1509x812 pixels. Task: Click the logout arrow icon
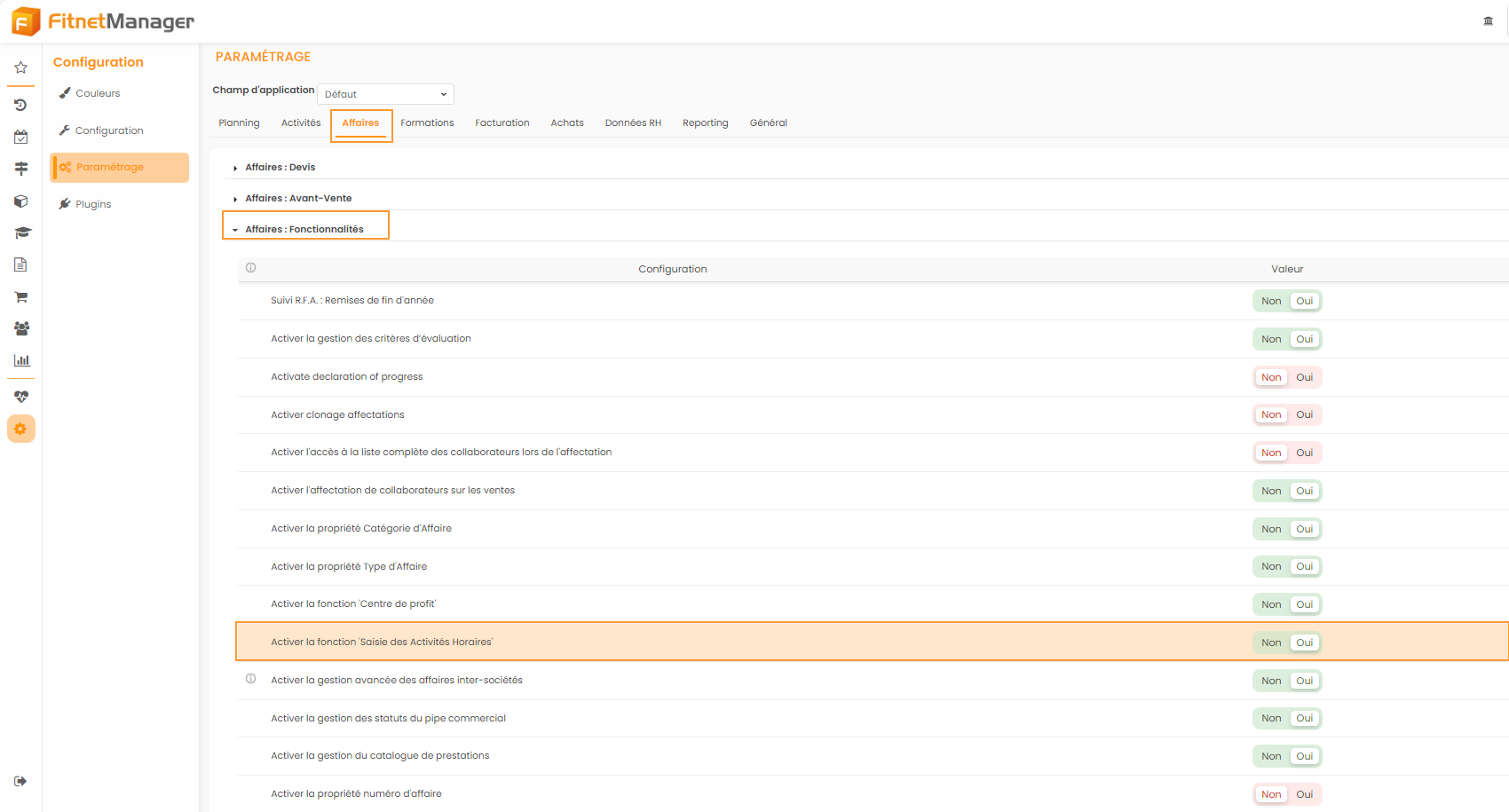click(20, 781)
